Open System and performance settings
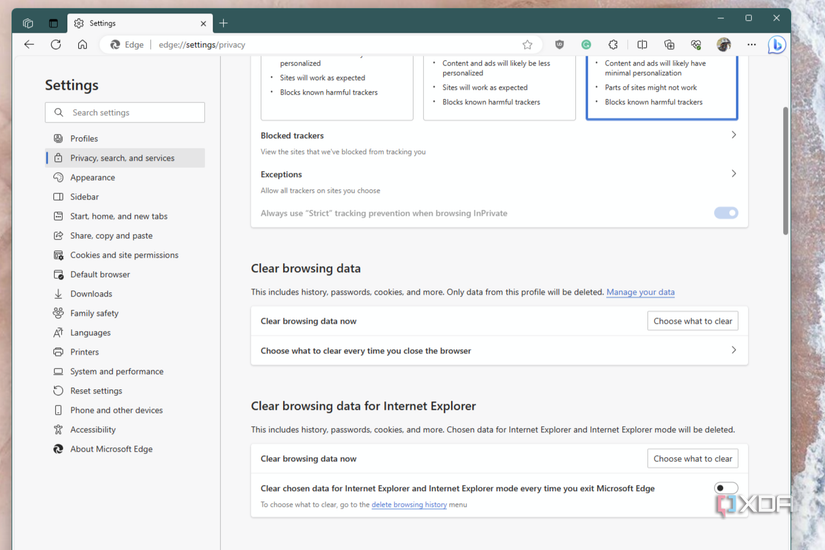The image size is (825, 550). click(125, 372)
